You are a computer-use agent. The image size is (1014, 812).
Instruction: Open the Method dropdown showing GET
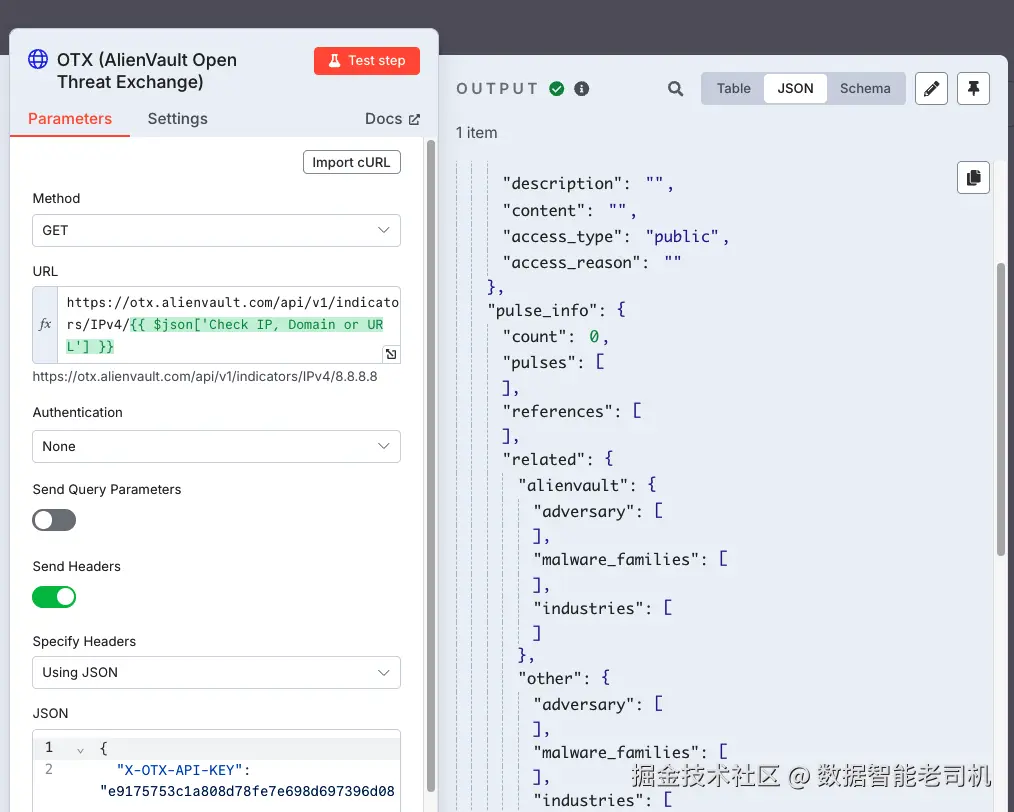[216, 230]
